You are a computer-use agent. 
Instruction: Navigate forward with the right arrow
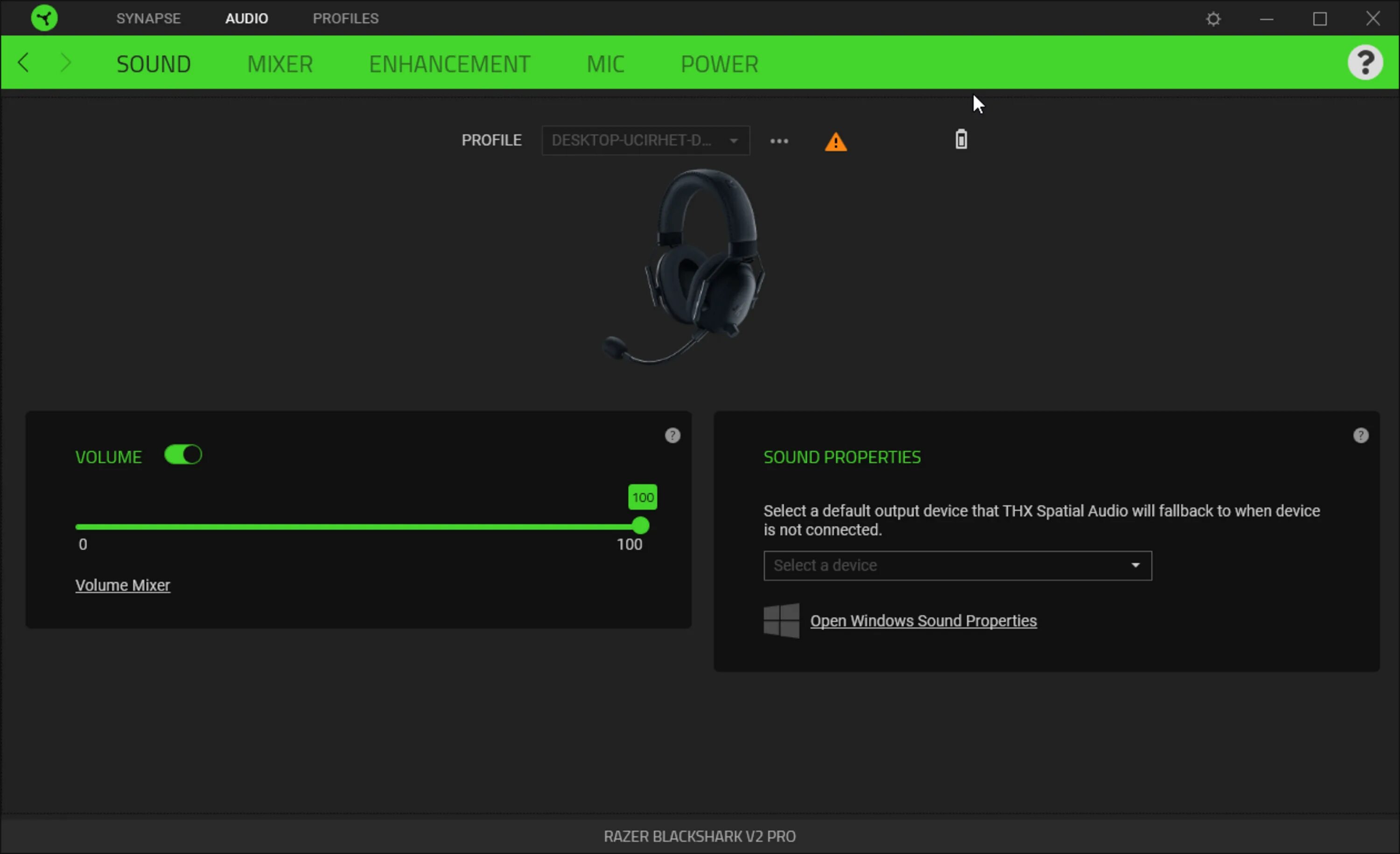coord(65,63)
